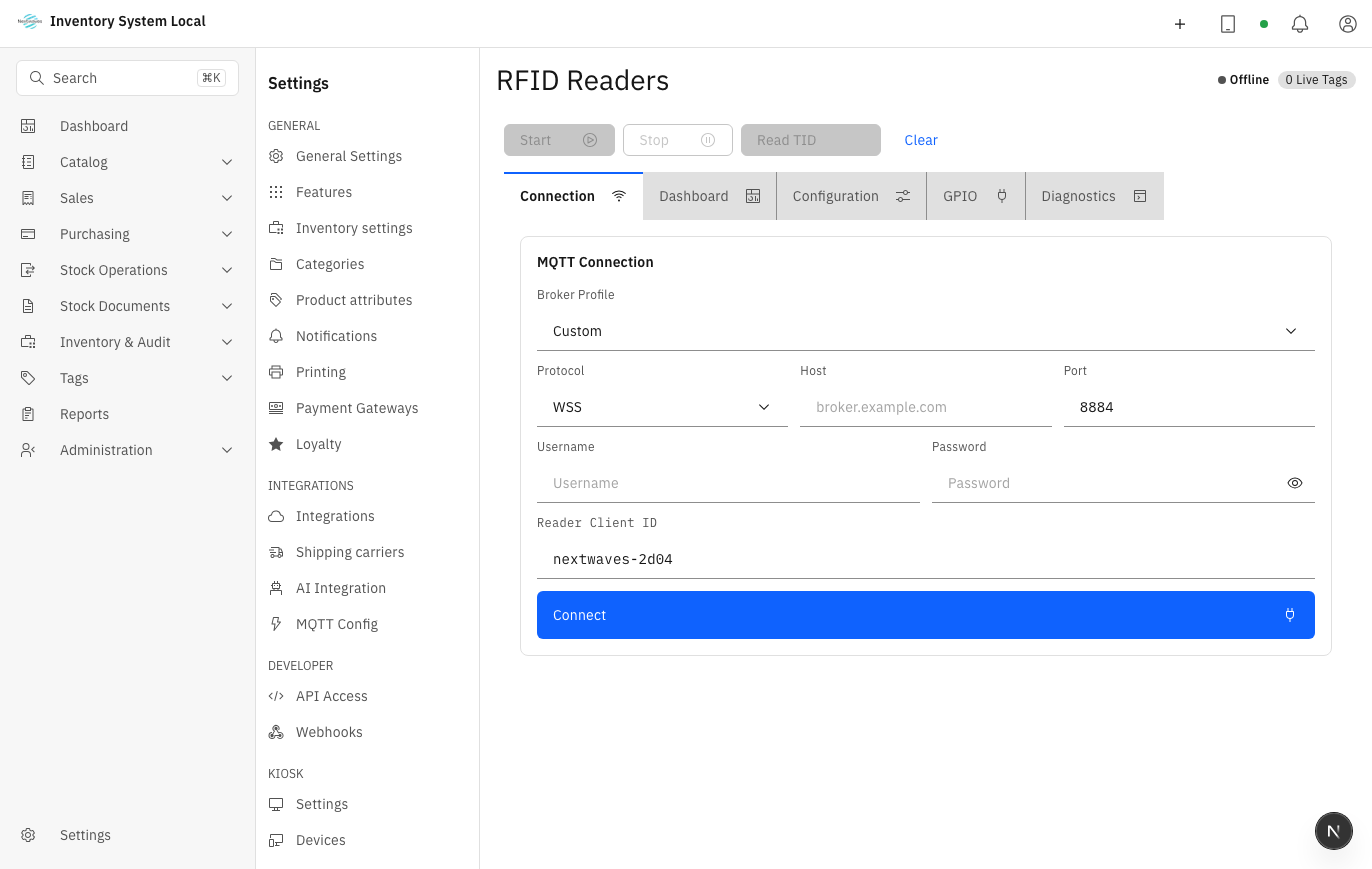
Task: Click the Stop button
Action: [678, 140]
